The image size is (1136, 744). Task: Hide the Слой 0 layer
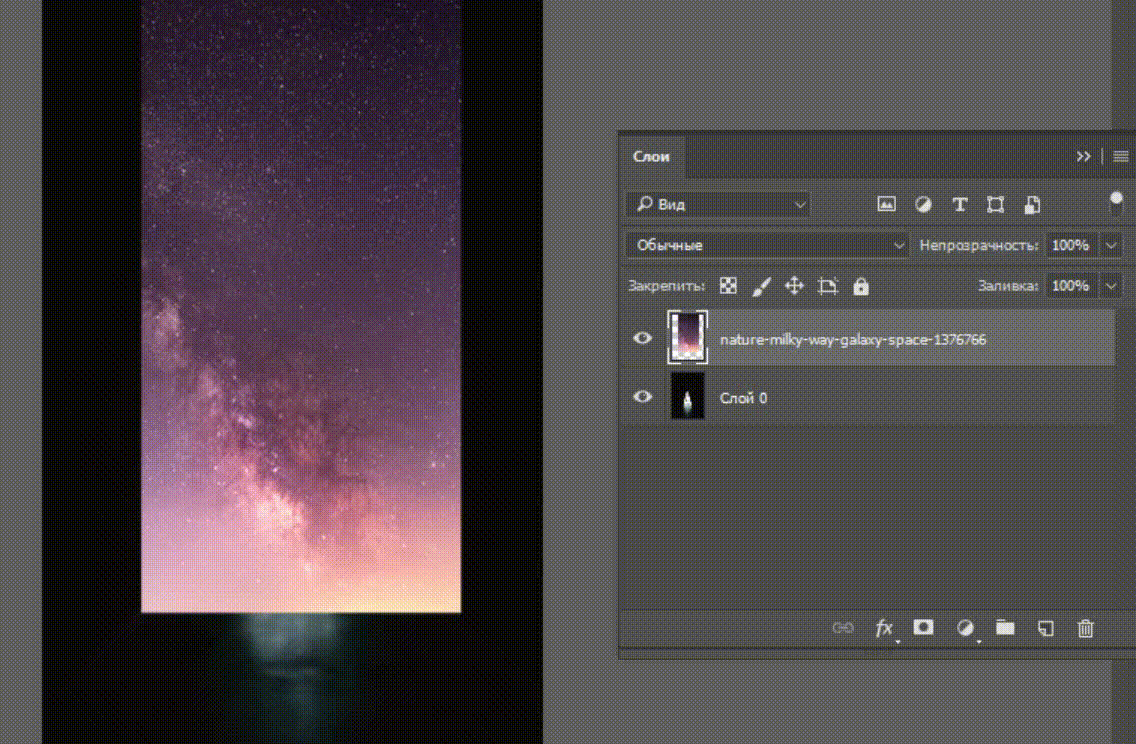642,397
